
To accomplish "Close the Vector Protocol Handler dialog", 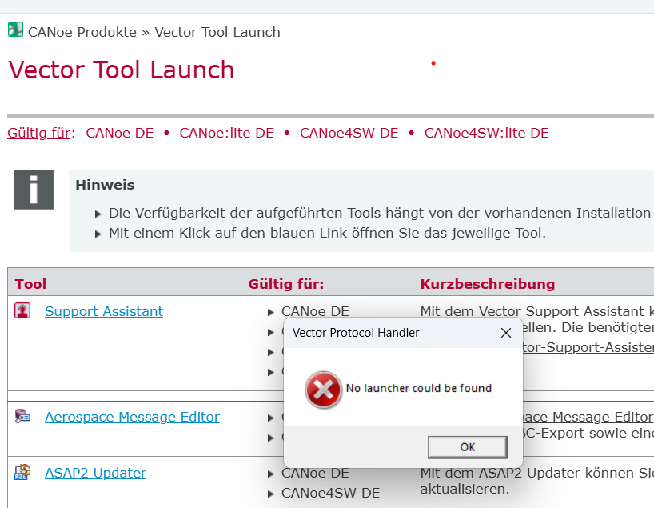I will tap(505, 333).
